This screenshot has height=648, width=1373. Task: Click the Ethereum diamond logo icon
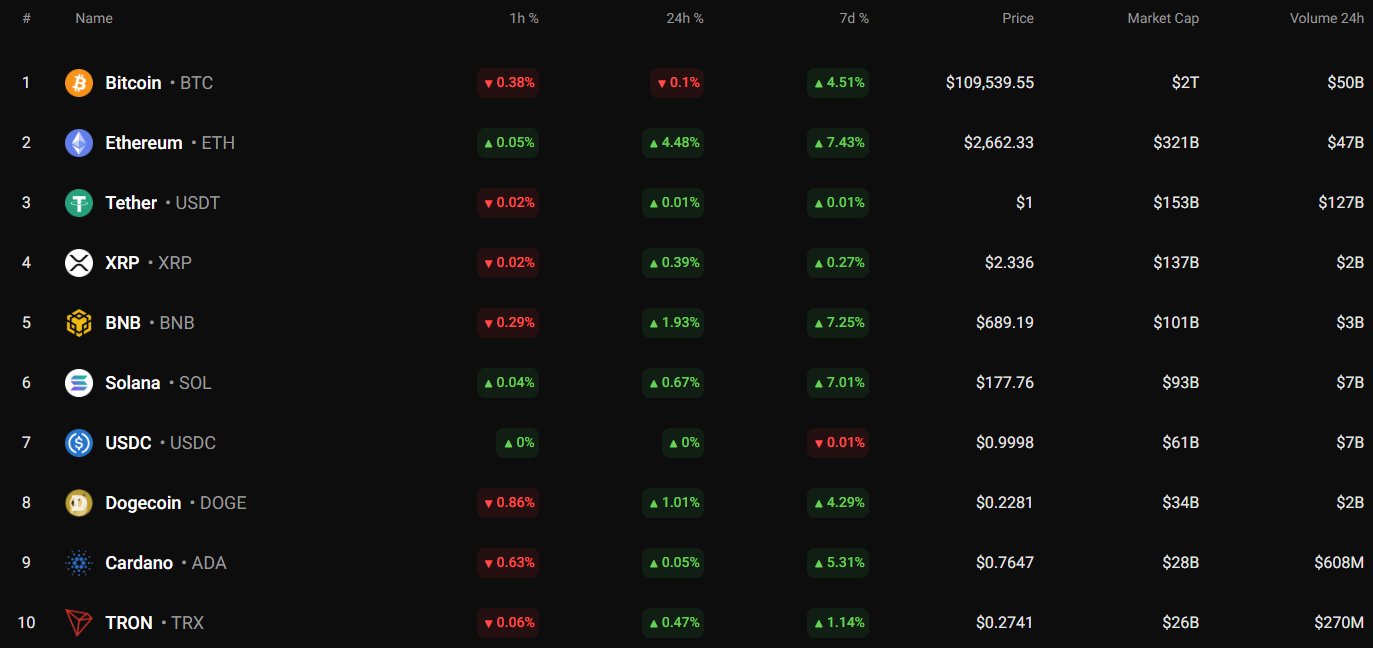[79, 143]
